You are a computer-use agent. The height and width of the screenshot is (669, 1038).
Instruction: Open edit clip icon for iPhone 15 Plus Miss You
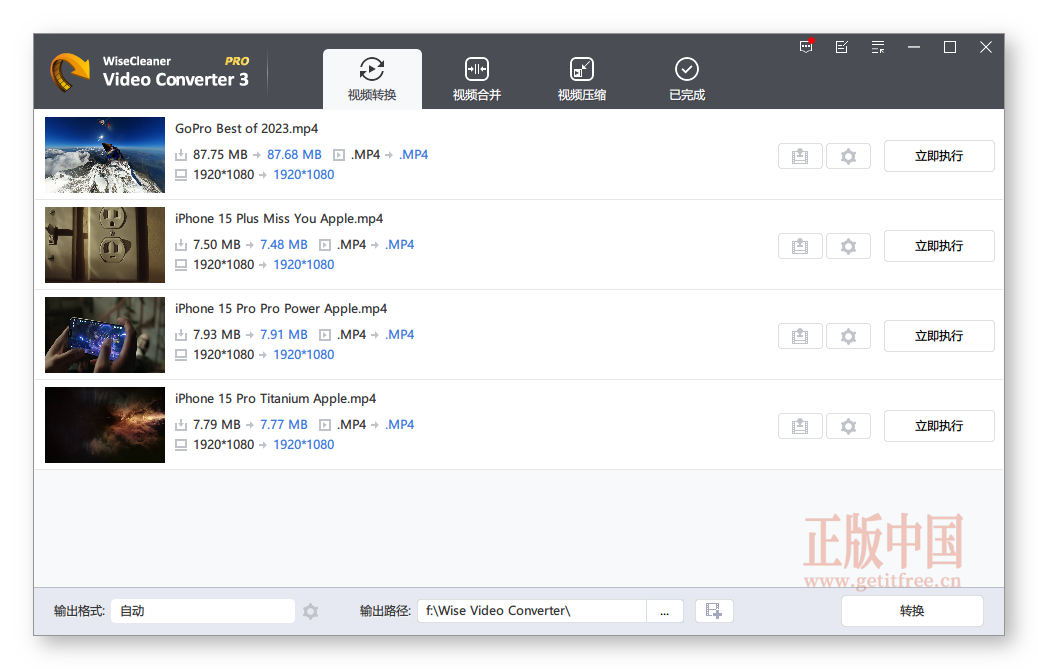800,246
